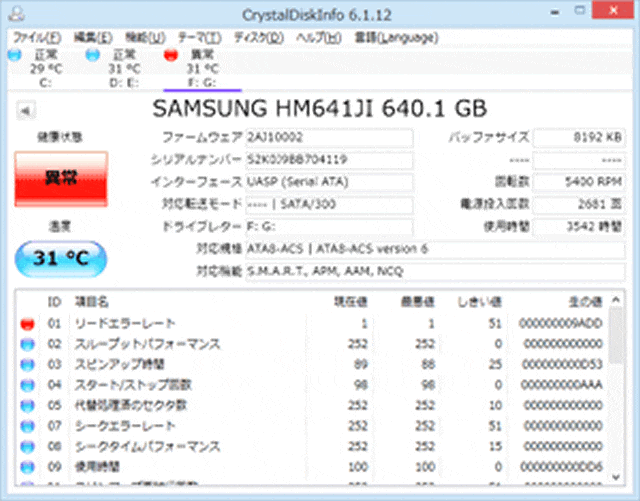Select the シークエラーレート attribute row
The height and width of the screenshot is (501, 640).
[x=312, y=426]
